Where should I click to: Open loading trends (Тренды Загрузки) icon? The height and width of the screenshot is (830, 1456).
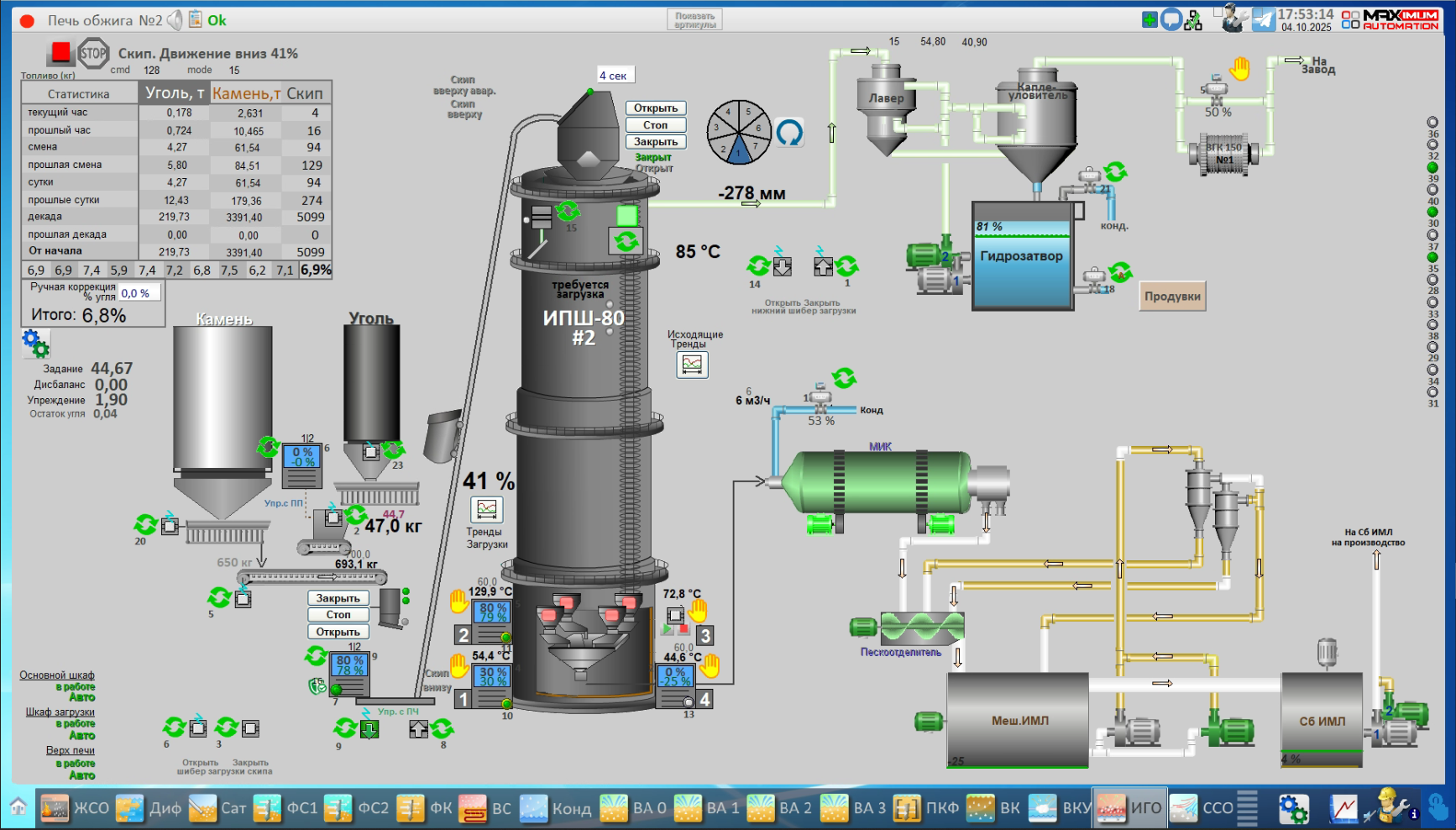point(486,509)
